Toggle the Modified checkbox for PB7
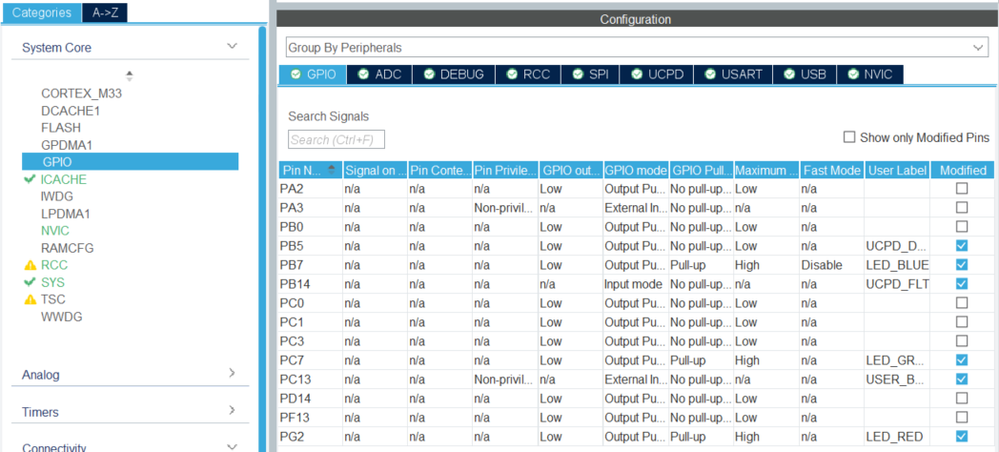999x452 pixels. tap(961, 265)
